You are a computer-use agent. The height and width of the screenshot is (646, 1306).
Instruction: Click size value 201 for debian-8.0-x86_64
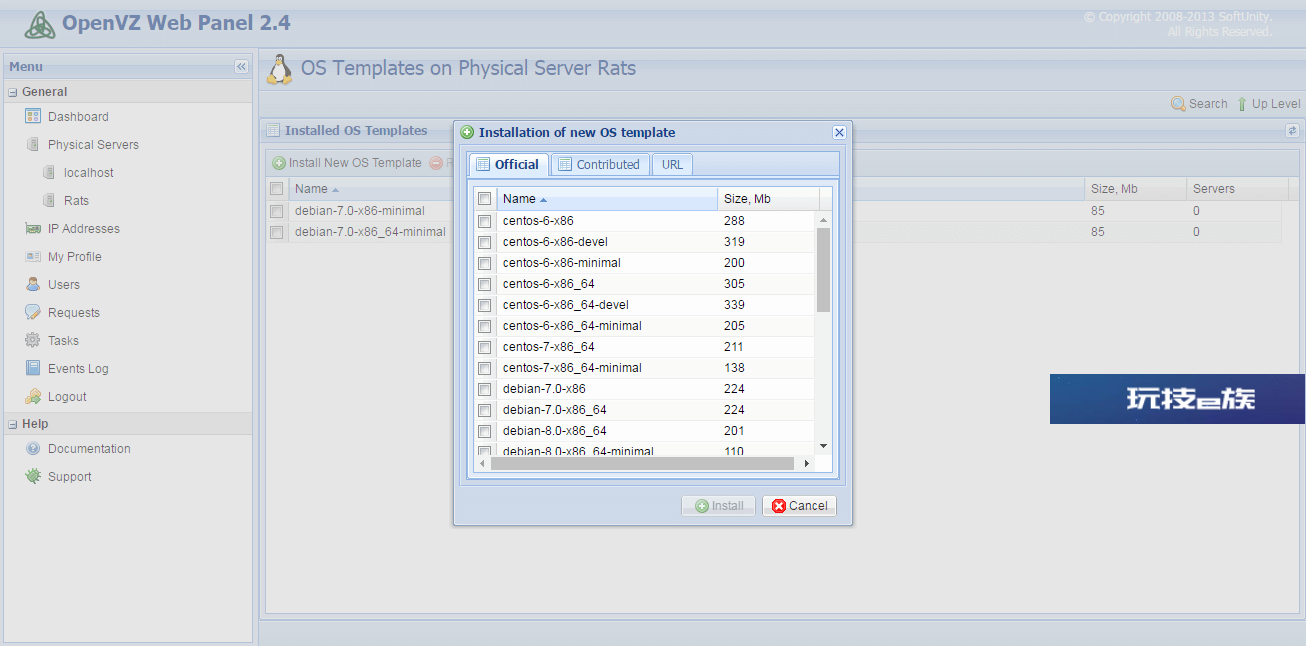click(x=734, y=431)
